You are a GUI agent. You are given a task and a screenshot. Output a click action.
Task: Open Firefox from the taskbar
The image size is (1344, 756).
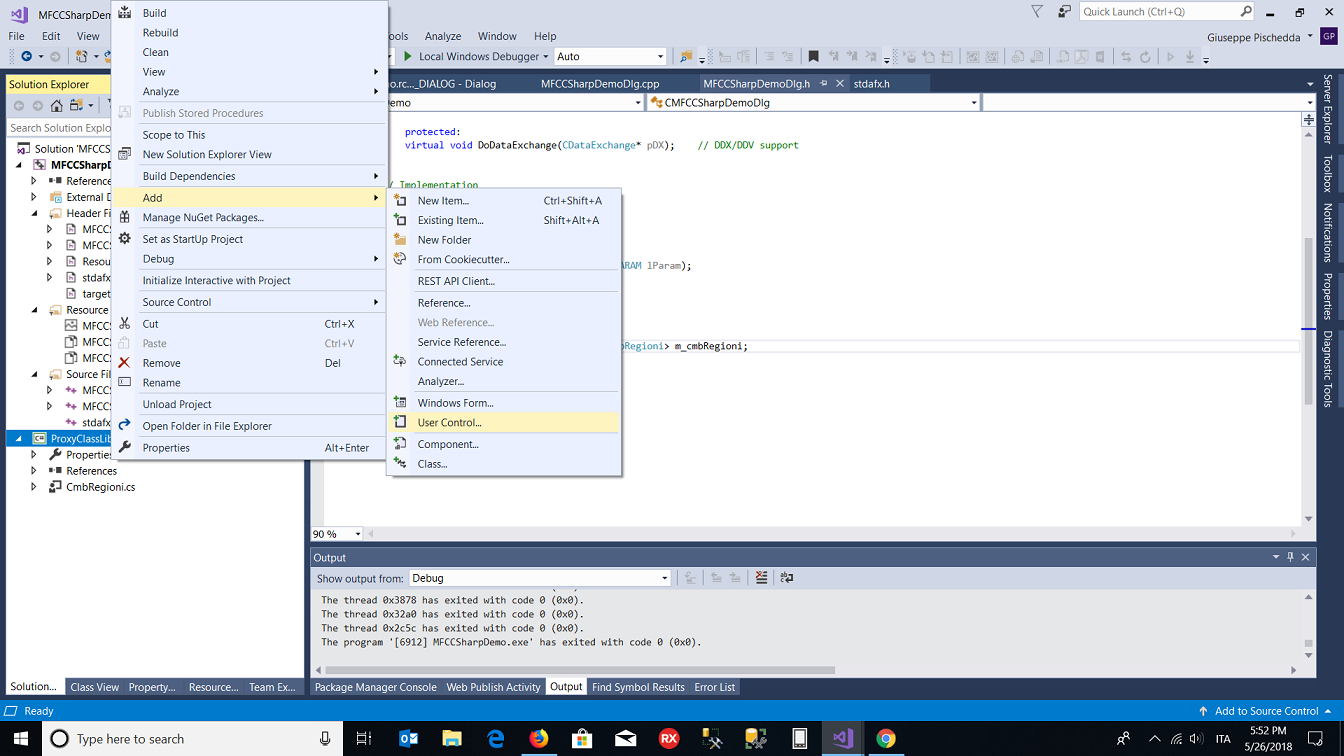tap(539, 739)
